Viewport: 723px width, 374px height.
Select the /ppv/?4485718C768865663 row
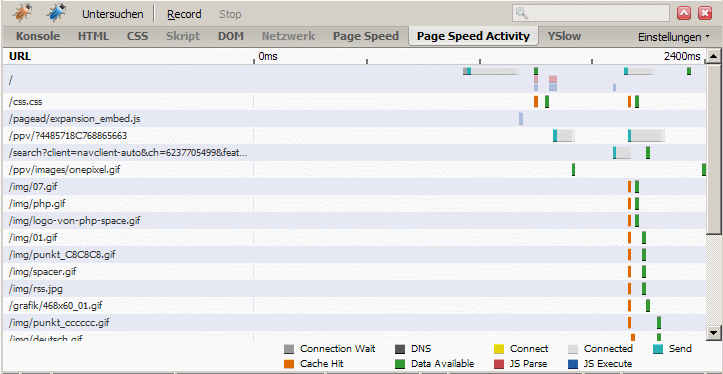354,136
